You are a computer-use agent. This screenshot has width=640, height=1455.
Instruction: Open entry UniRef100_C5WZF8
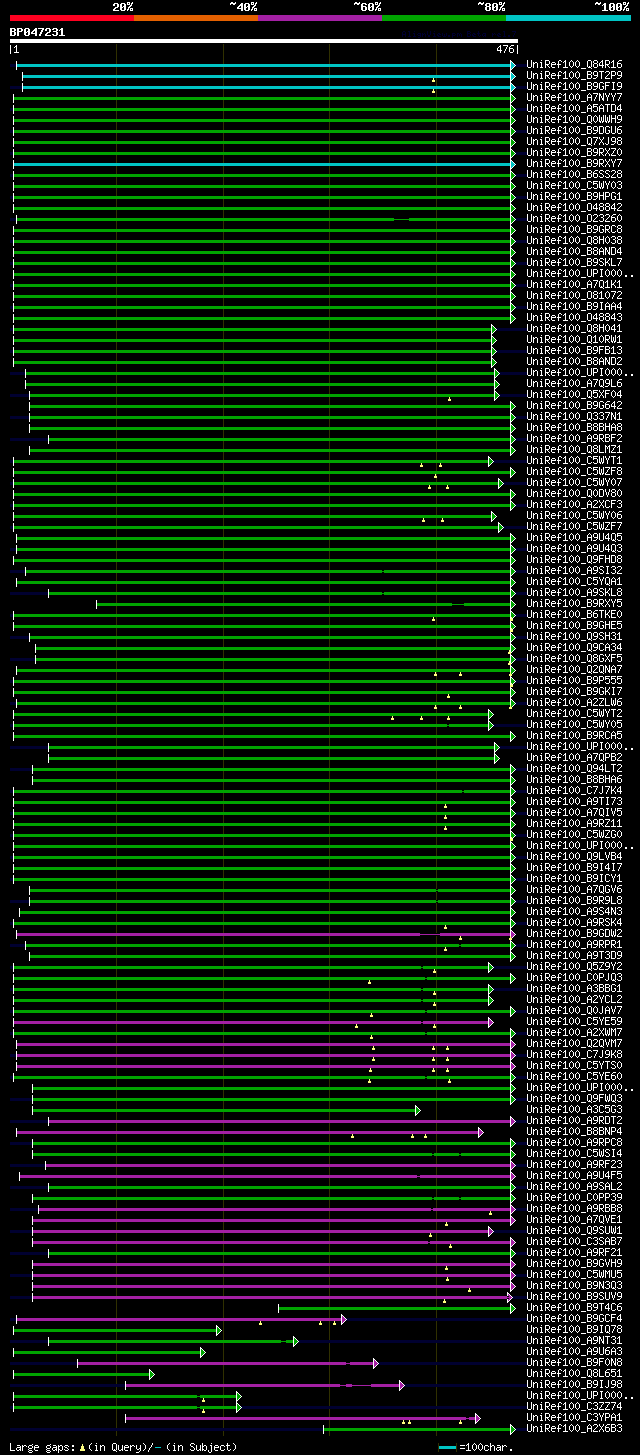[x=574, y=471]
